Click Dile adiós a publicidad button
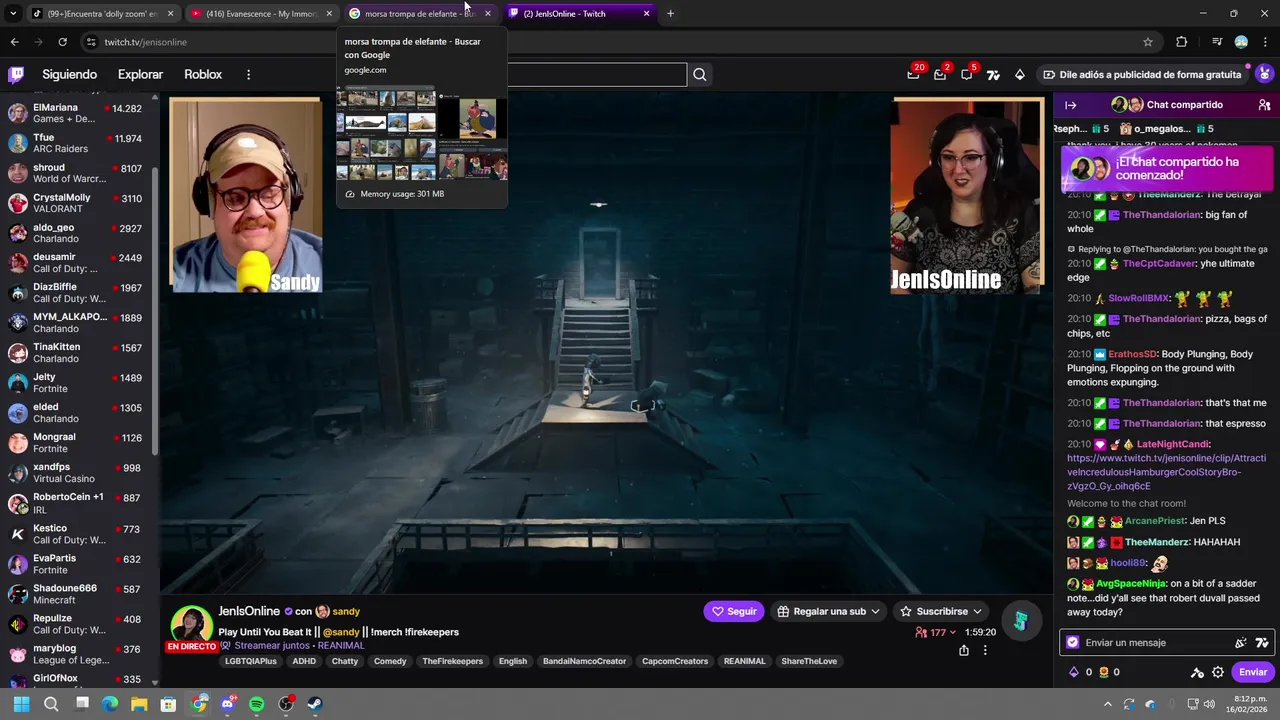The height and width of the screenshot is (720, 1280). (x=1141, y=74)
